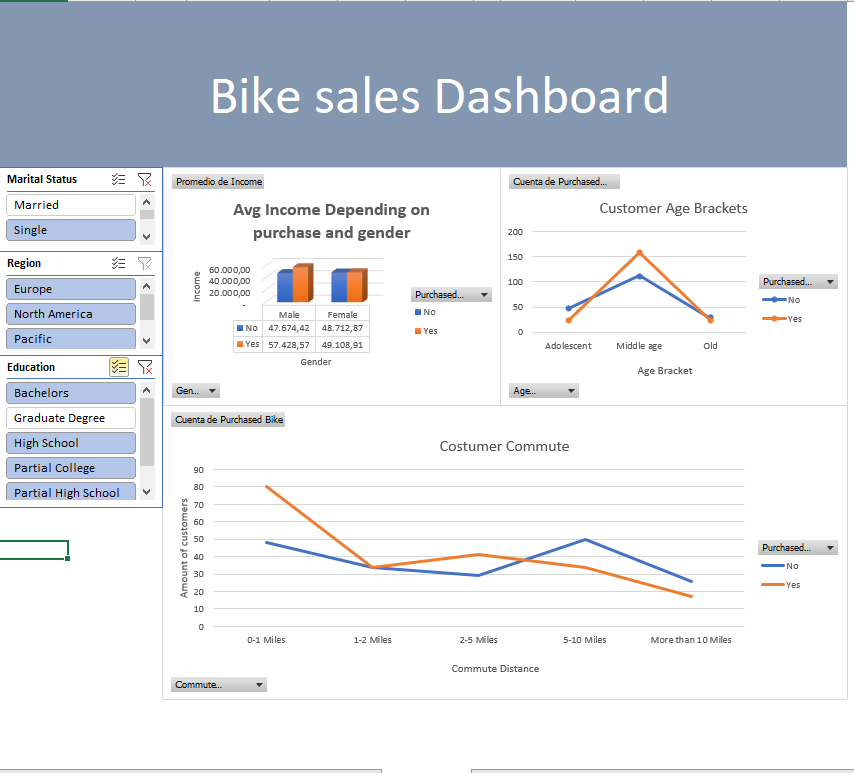This screenshot has height=773, width=854.
Task: Open the Purchased dropdown on income chart
Action: pyautogui.click(x=448, y=294)
